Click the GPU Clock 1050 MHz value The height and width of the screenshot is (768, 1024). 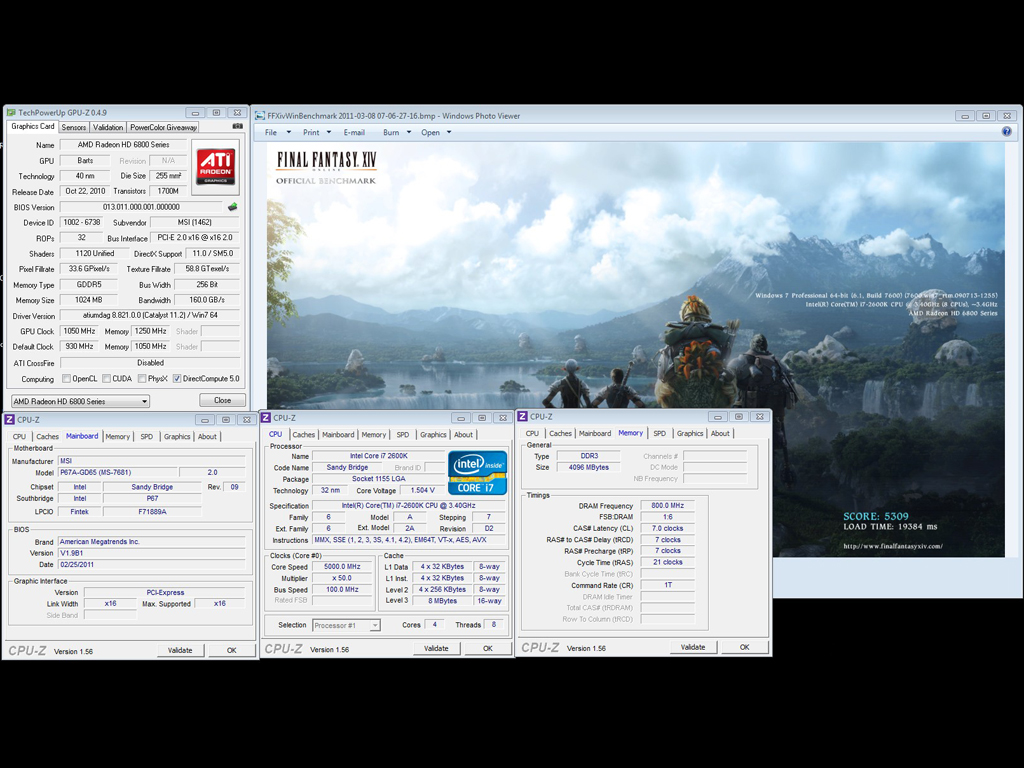(79, 331)
